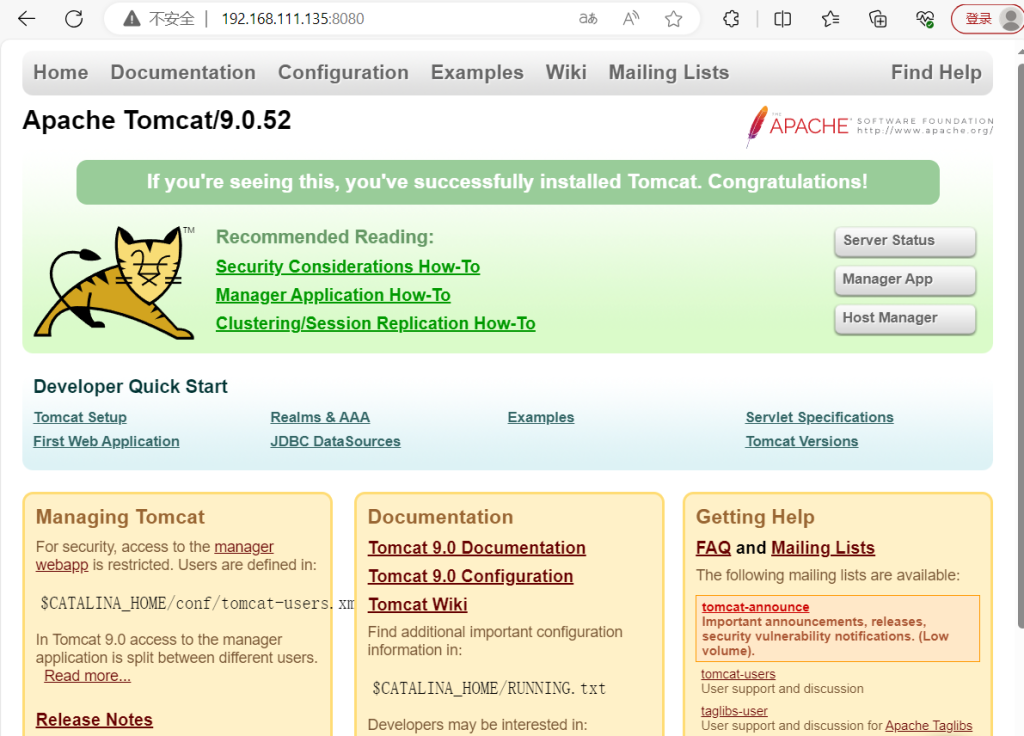1024x736 pixels.
Task: Open the Documentation menu item
Action: point(183,73)
